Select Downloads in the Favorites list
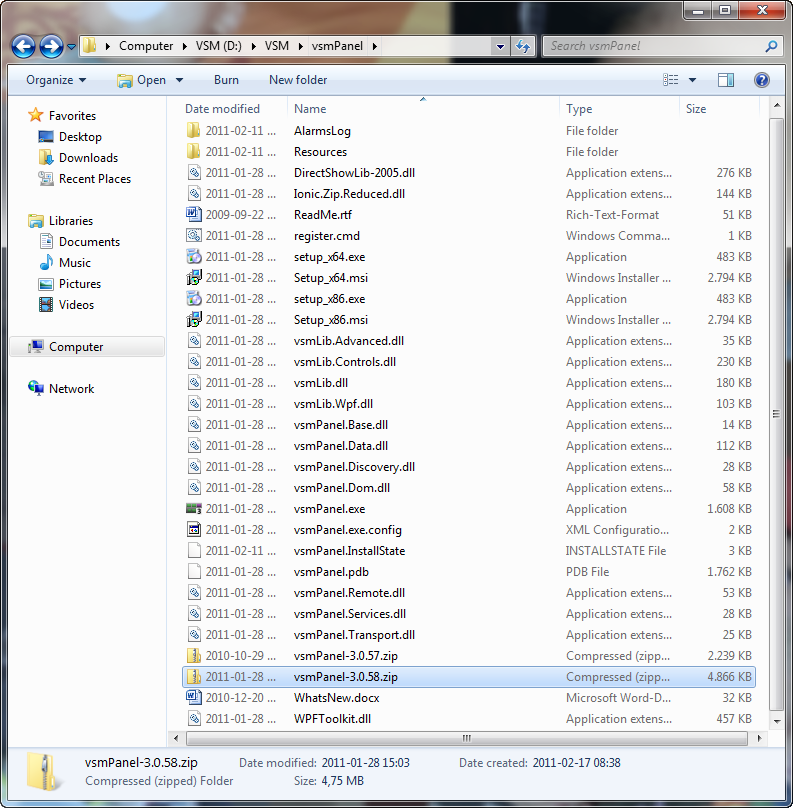The width and height of the screenshot is (793, 808). click(x=88, y=158)
